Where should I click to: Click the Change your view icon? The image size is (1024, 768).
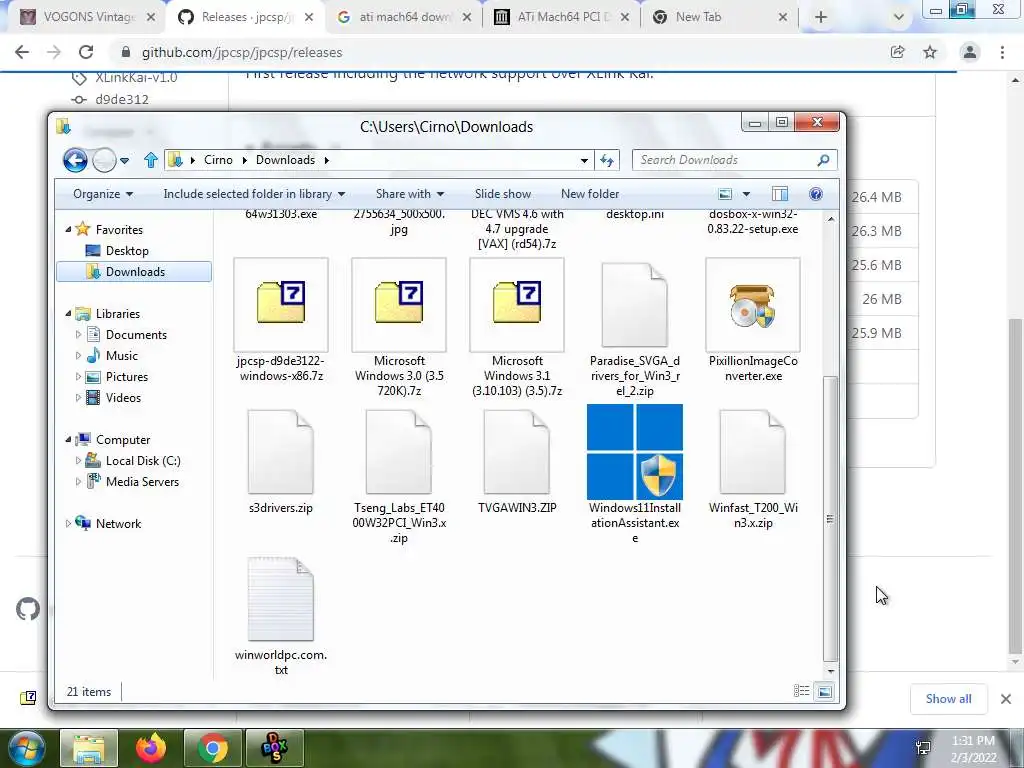[x=725, y=194]
